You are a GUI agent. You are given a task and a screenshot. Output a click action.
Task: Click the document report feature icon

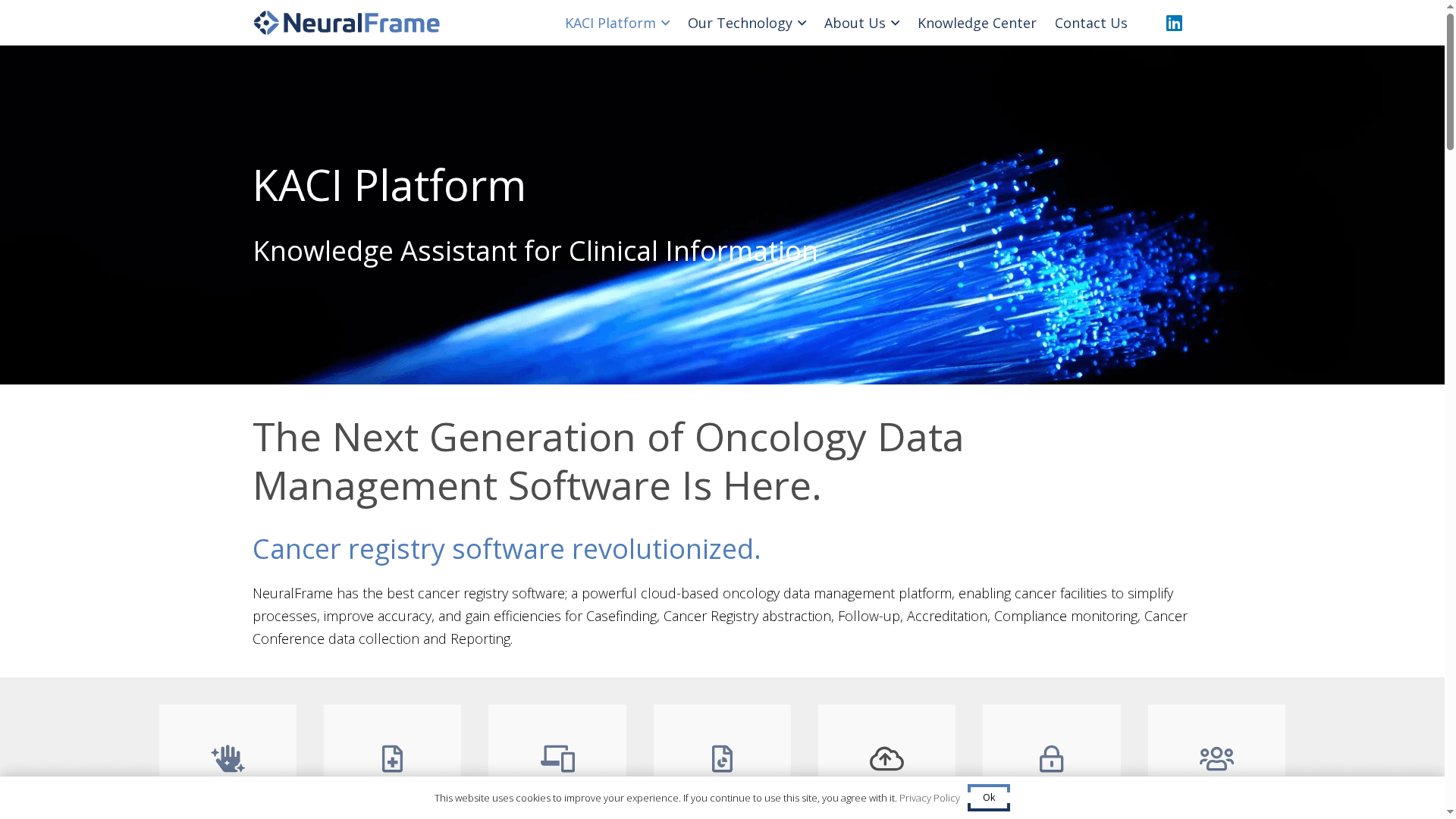click(722, 758)
